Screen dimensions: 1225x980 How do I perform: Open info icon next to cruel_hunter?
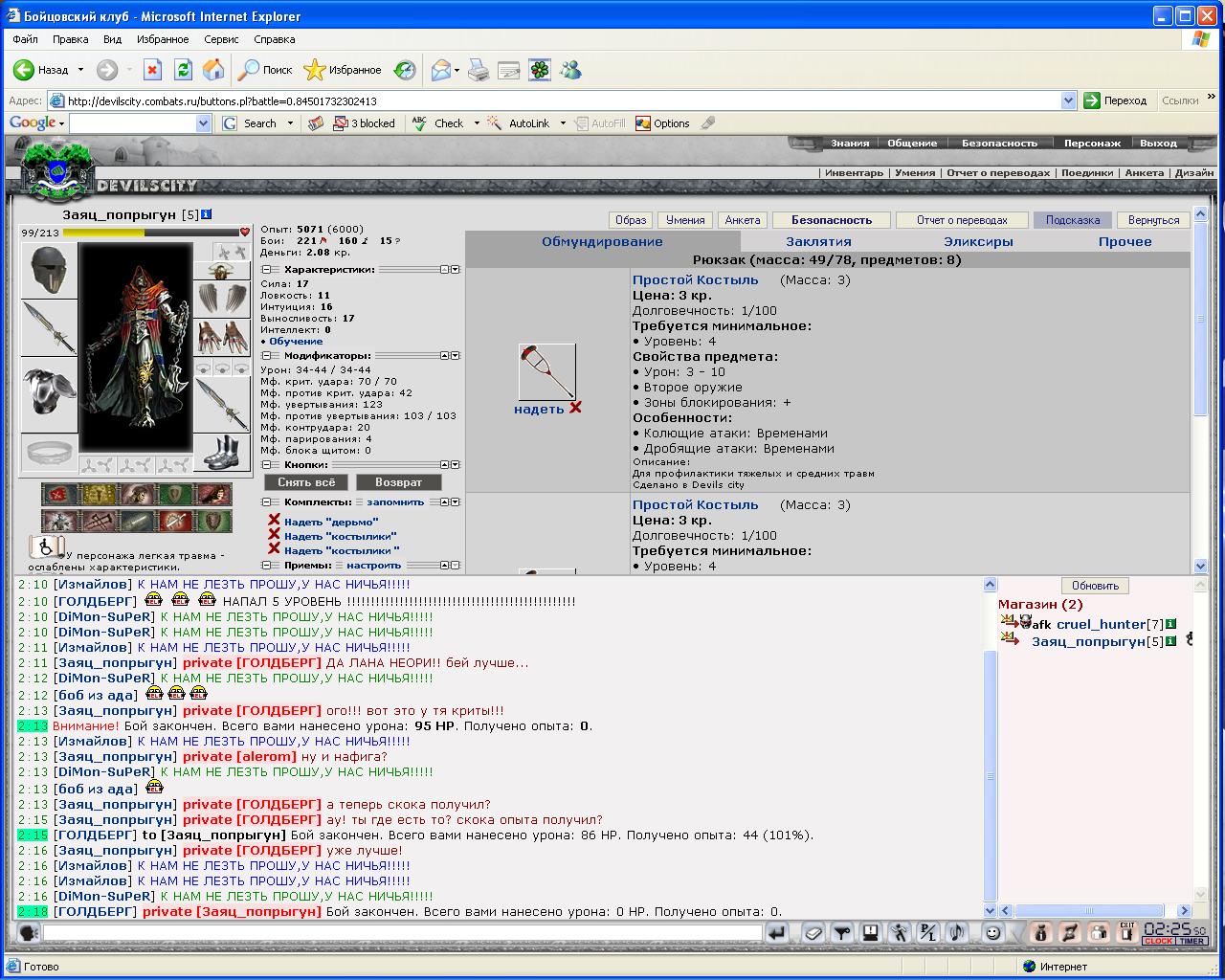[x=1170, y=624]
